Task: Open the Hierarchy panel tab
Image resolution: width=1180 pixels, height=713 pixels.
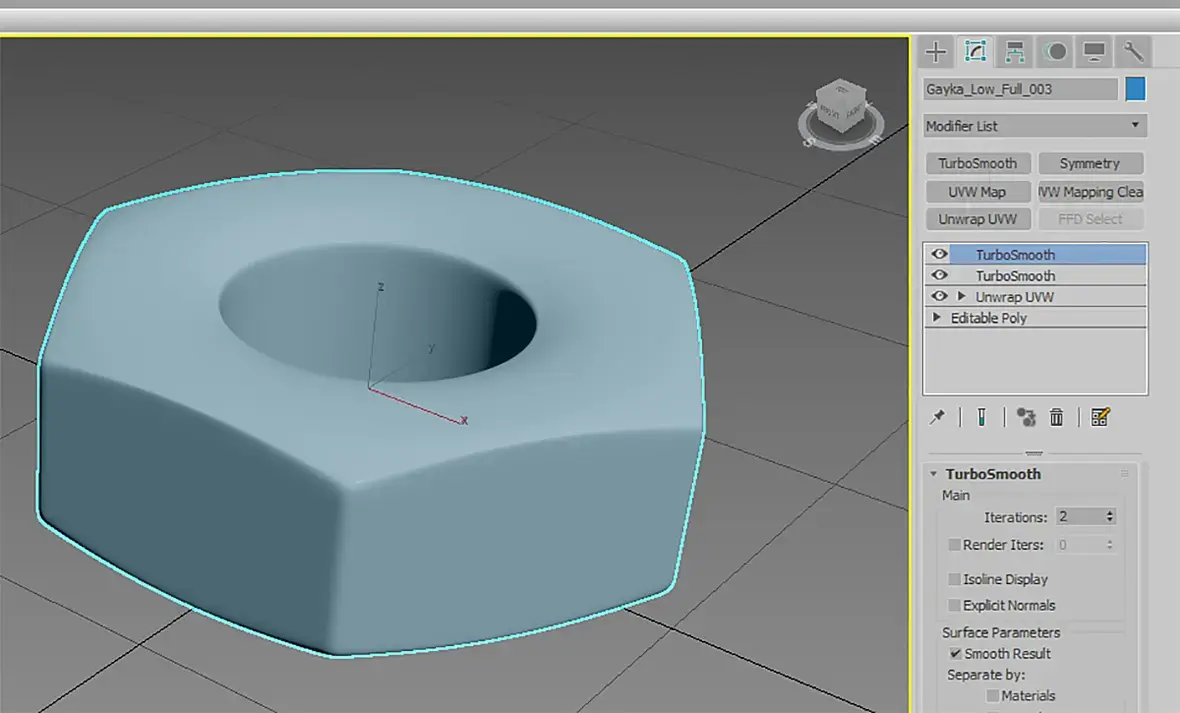Action: point(1014,52)
